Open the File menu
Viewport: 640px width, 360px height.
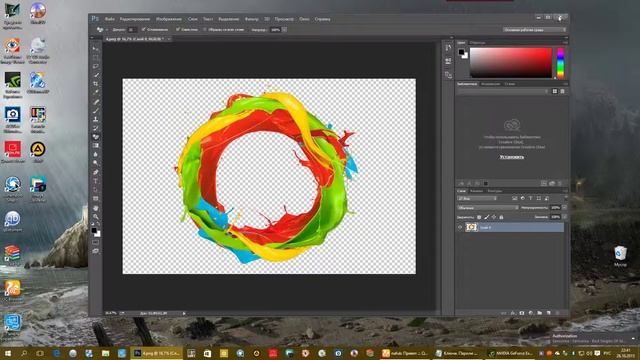tap(109, 19)
